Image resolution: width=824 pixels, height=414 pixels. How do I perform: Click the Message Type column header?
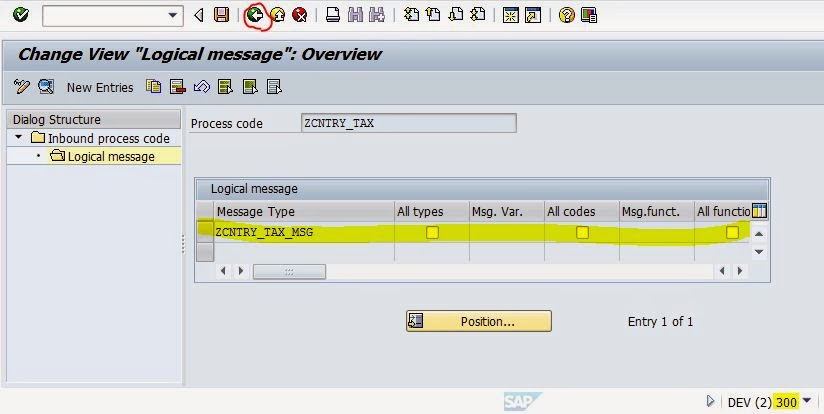(304, 211)
